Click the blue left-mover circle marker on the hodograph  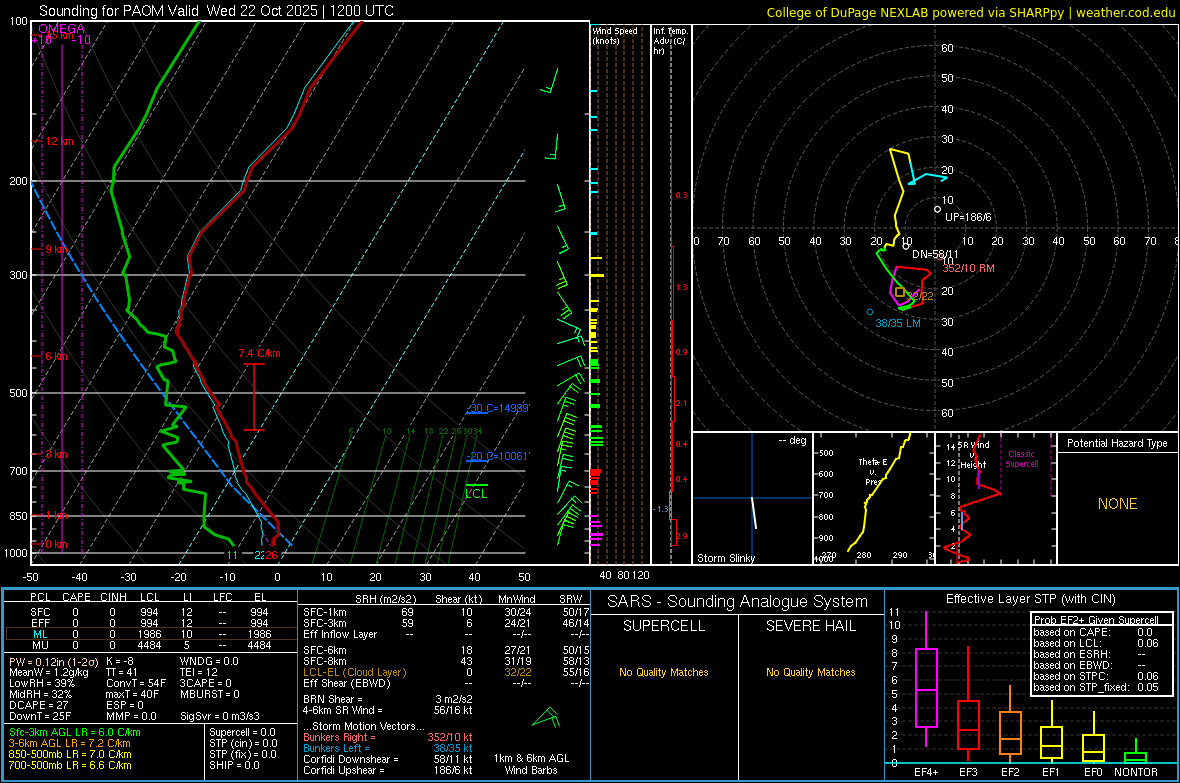click(x=870, y=312)
